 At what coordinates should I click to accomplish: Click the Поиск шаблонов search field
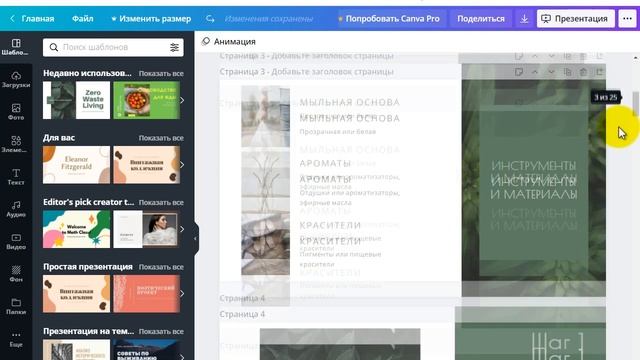click(113, 47)
